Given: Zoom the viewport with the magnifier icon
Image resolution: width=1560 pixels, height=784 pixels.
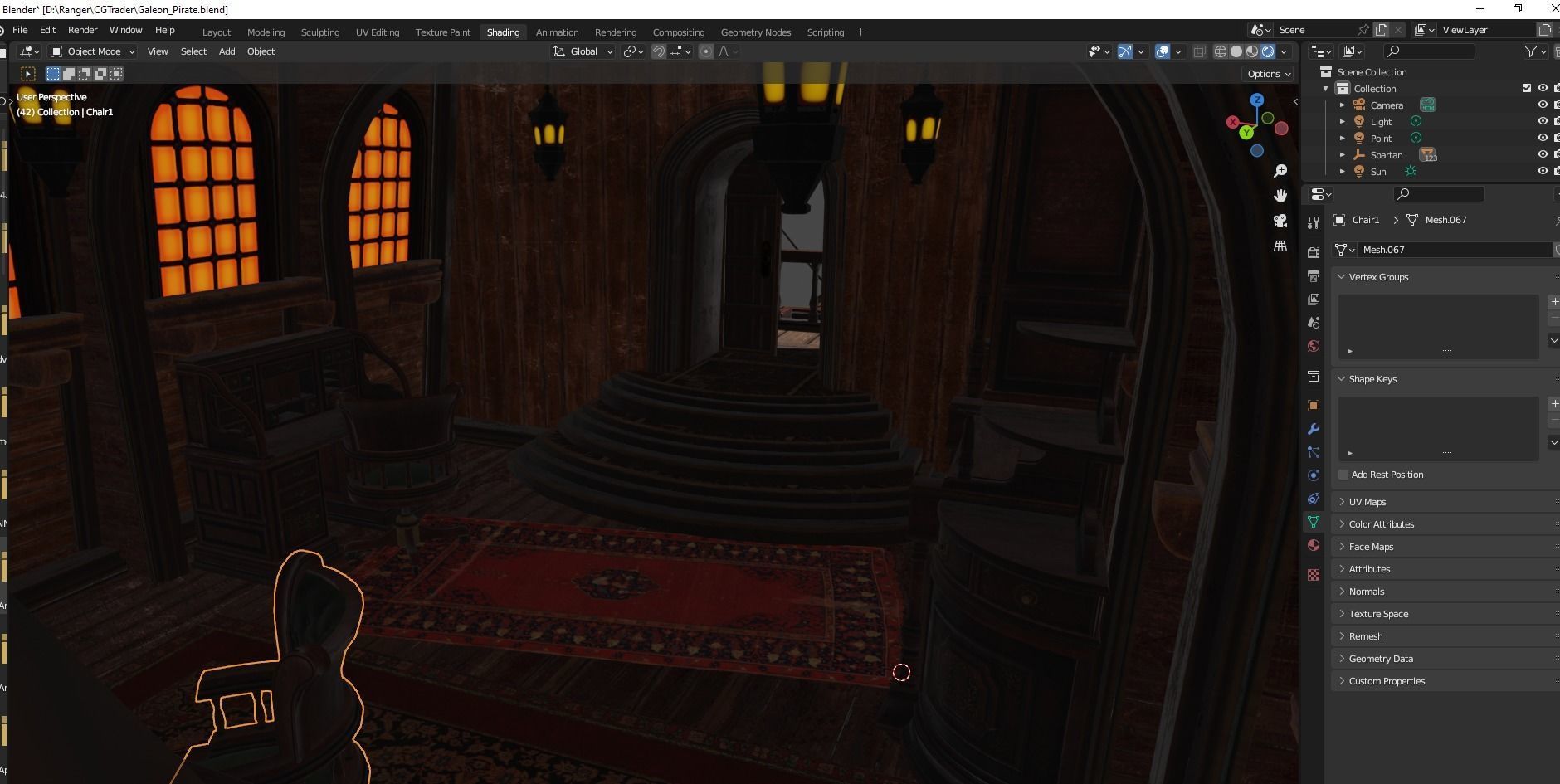Looking at the screenshot, I should click(x=1280, y=170).
